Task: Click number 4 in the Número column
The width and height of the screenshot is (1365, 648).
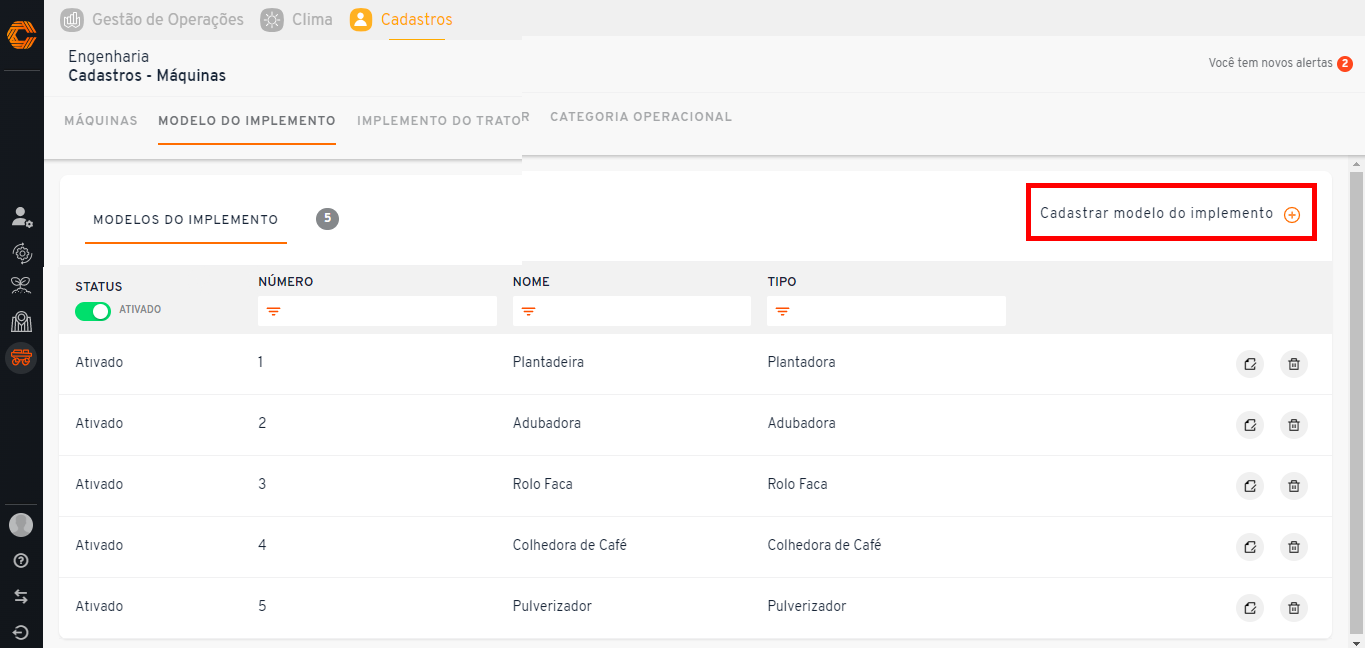Action: click(x=262, y=545)
